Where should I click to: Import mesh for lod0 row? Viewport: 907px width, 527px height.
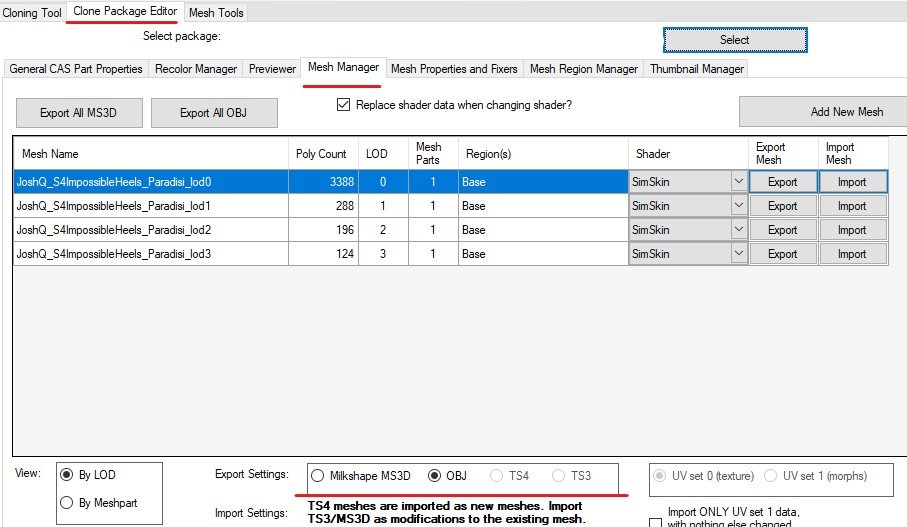(x=853, y=182)
